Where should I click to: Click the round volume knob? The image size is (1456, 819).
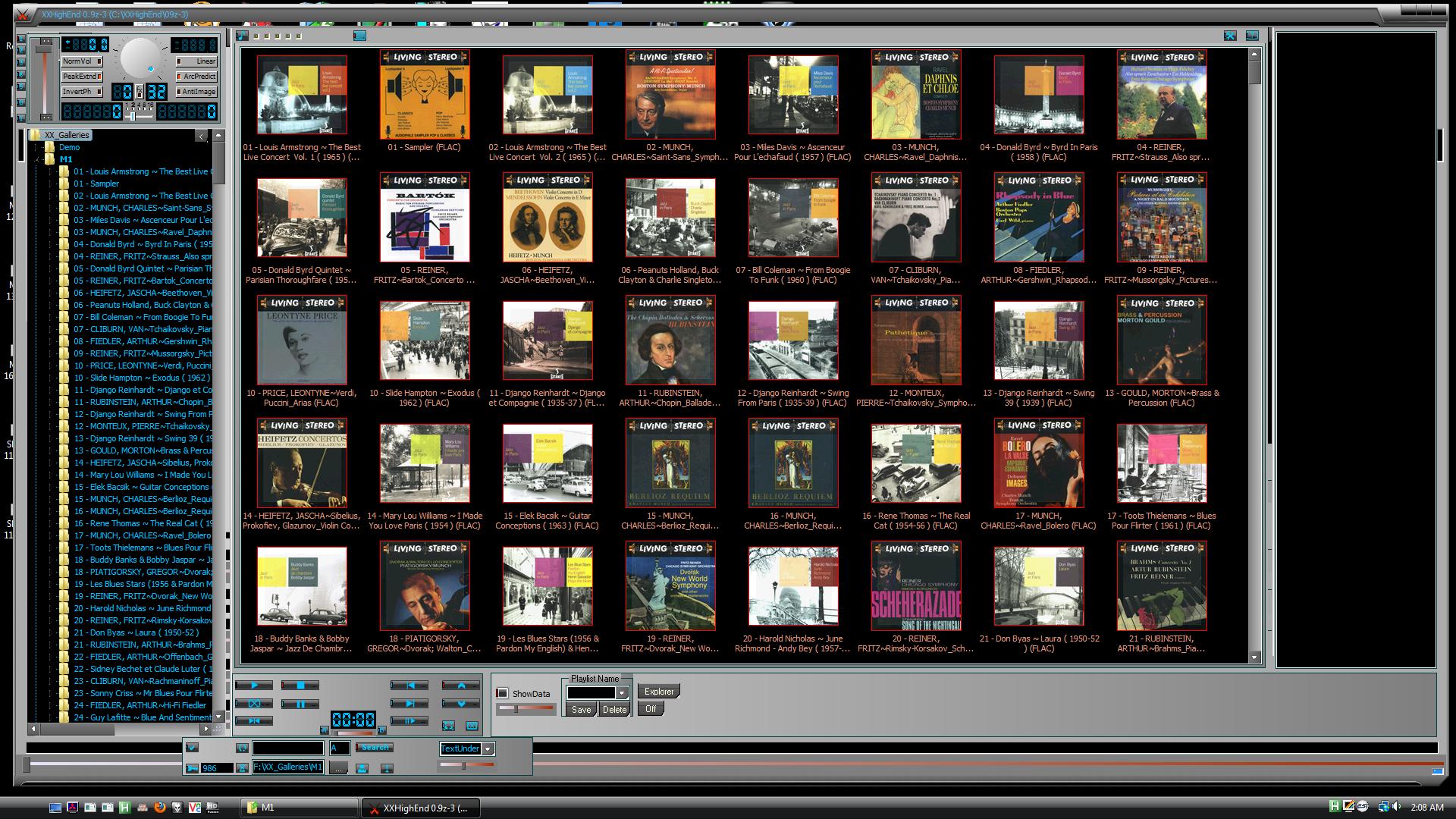(x=140, y=58)
